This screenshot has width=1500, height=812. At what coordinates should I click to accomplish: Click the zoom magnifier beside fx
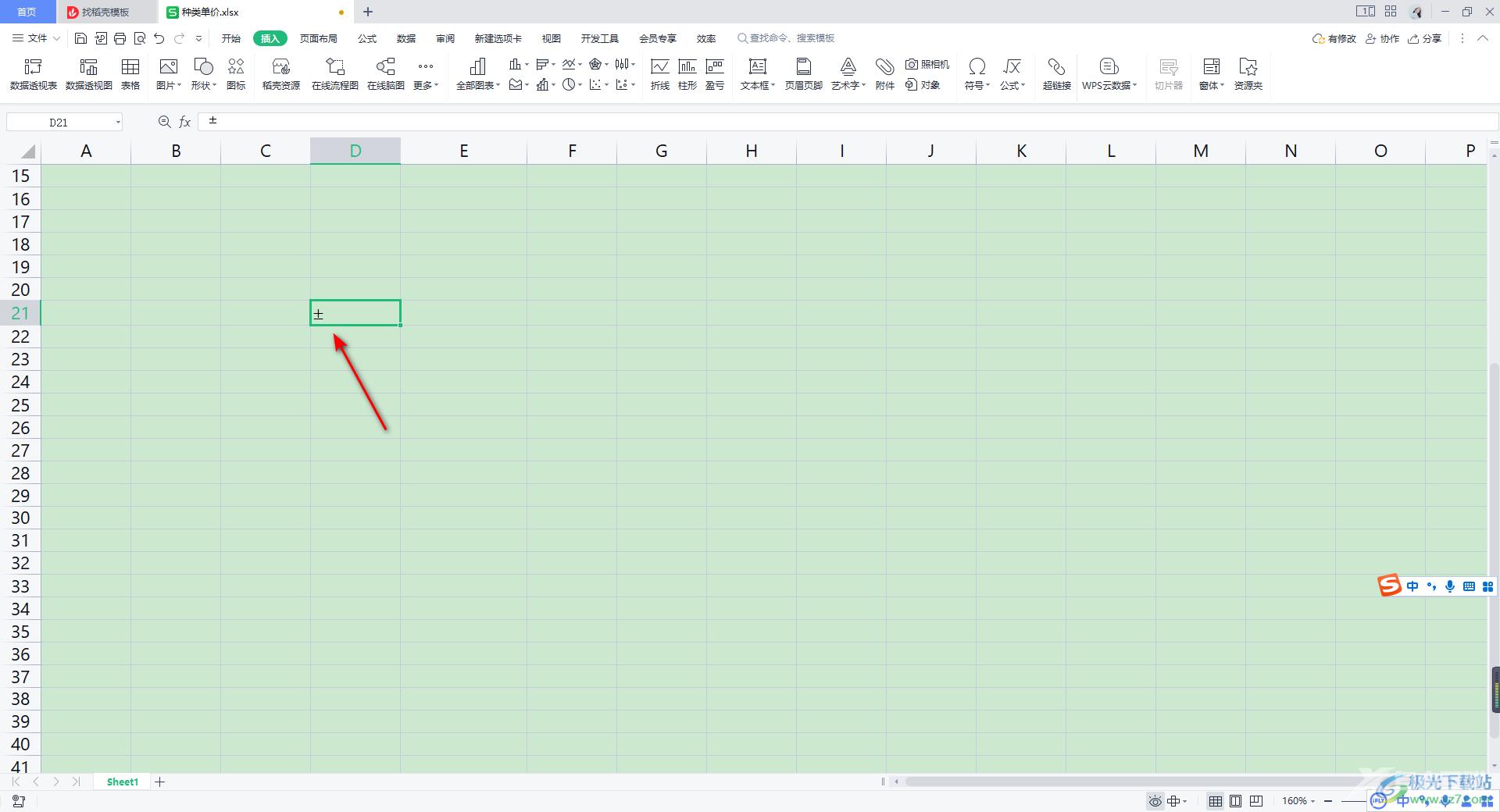[x=164, y=122]
